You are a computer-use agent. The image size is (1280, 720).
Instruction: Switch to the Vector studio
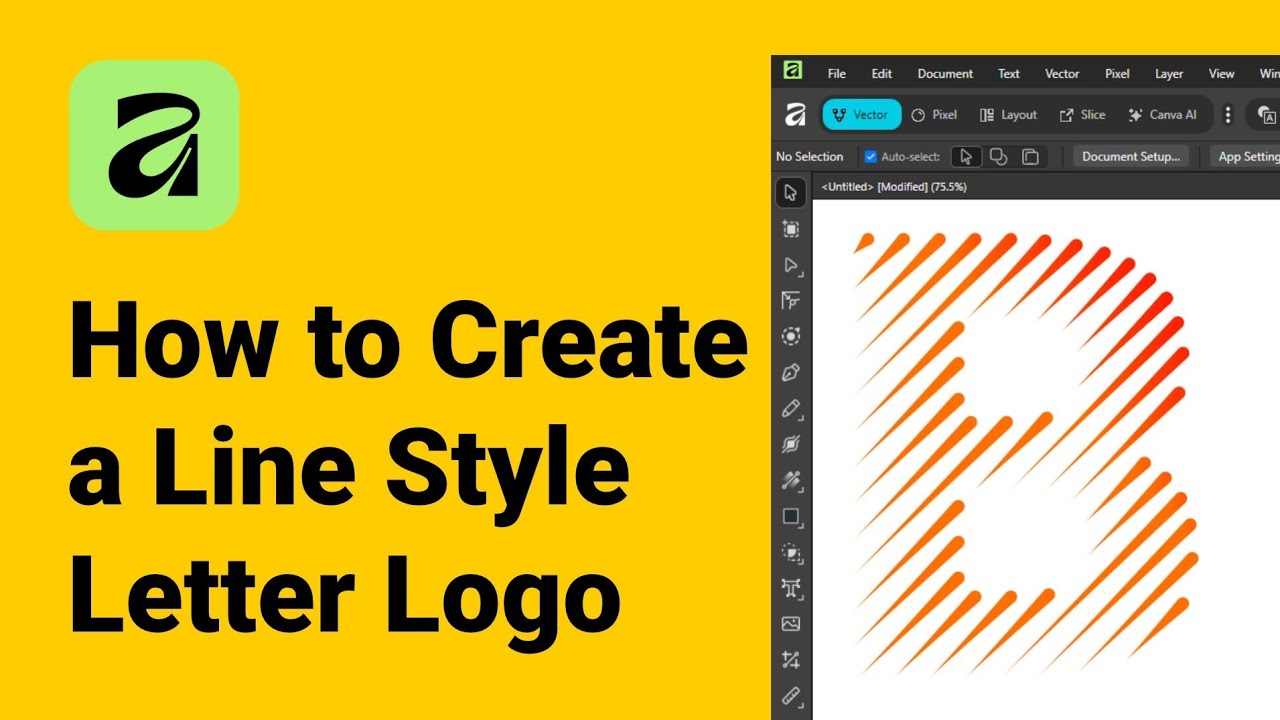coord(862,115)
